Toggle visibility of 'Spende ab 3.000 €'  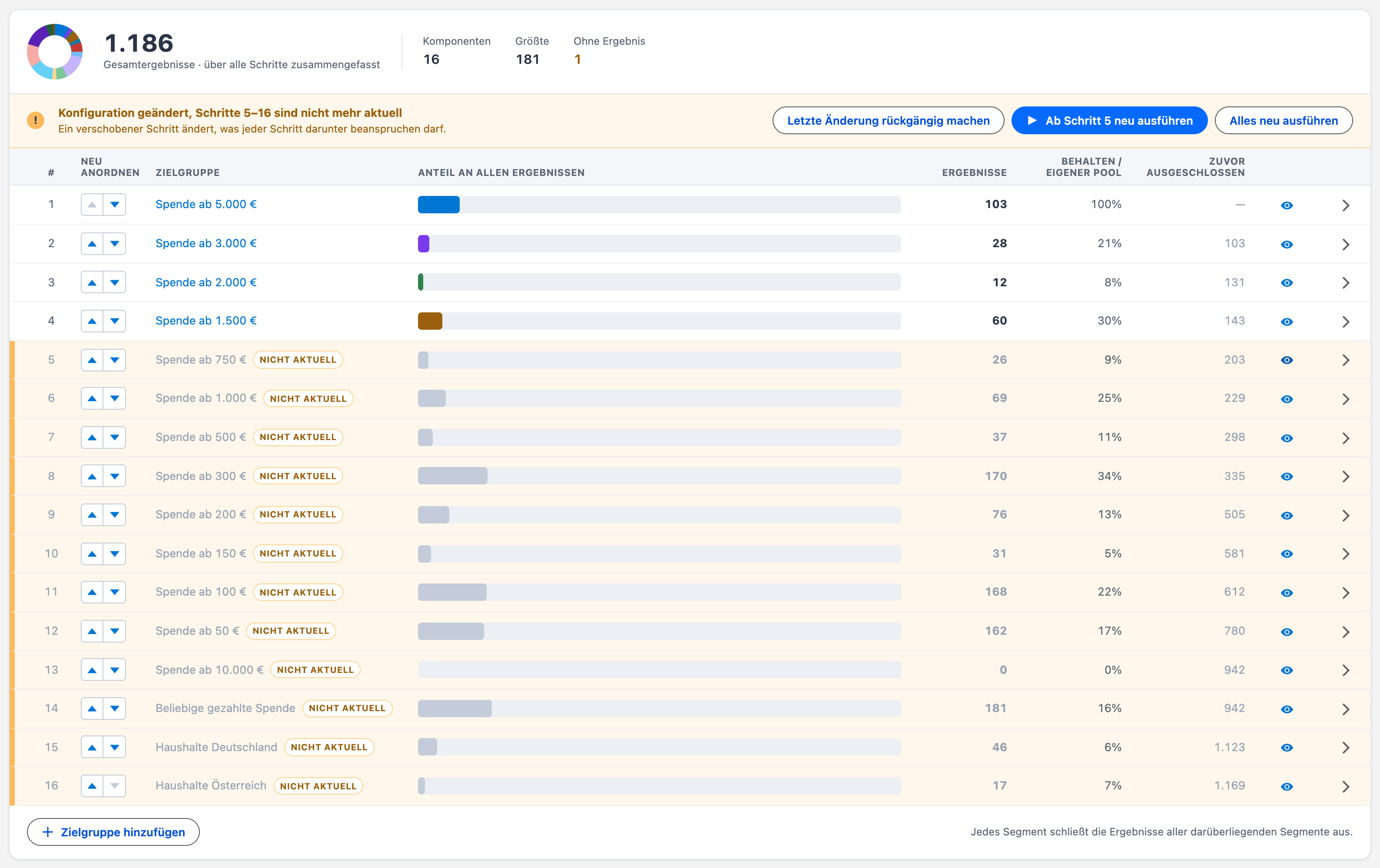point(1287,244)
